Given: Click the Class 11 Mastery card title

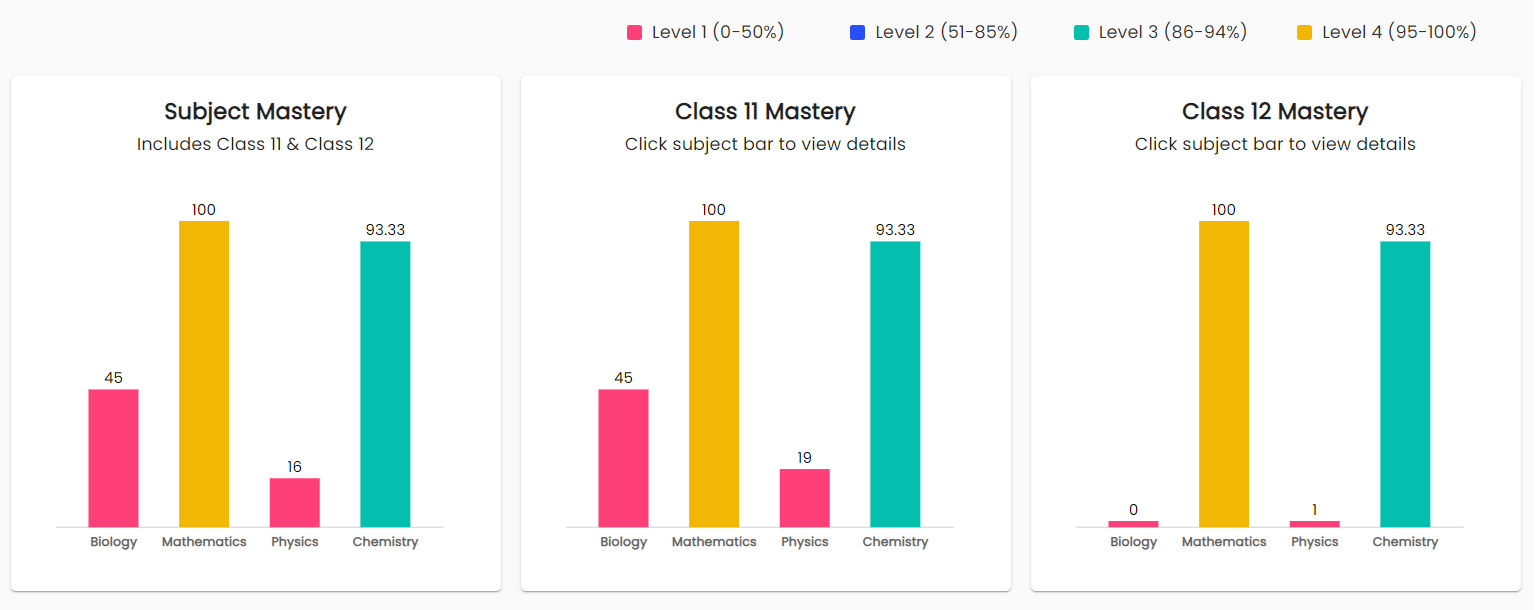Looking at the screenshot, I should point(765,111).
